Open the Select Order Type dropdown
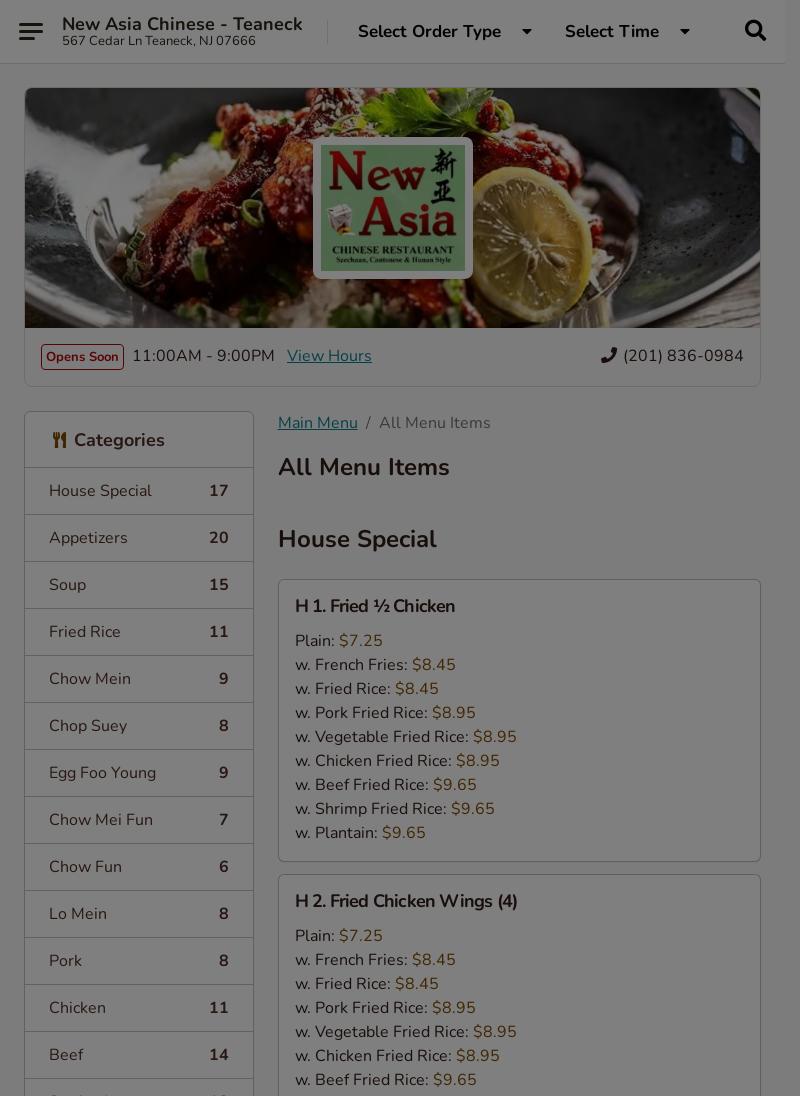Viewport: 800px width, 1096px height. (444, 31)
